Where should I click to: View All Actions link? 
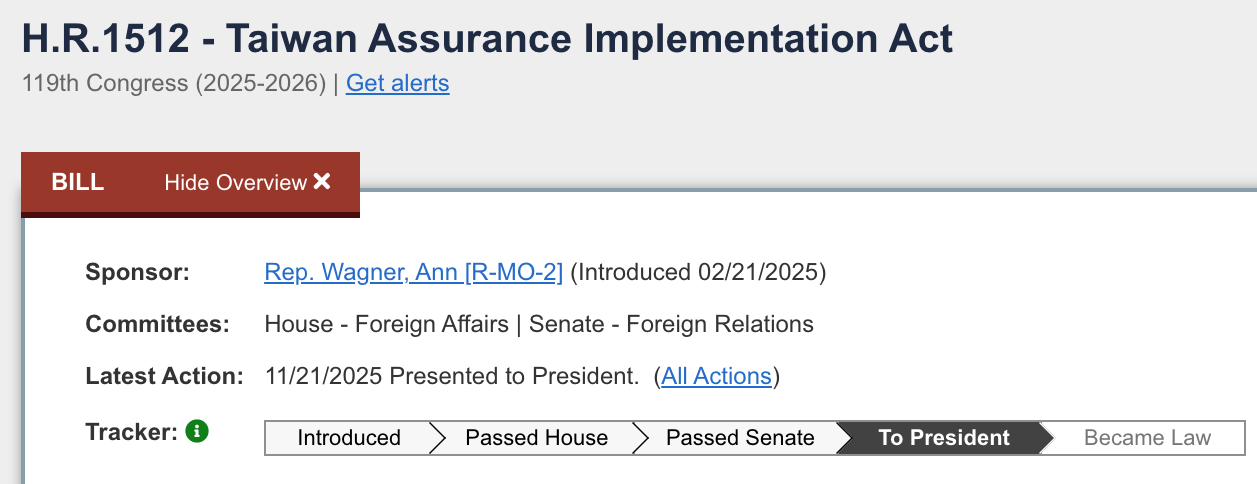(x=716, y=377)
